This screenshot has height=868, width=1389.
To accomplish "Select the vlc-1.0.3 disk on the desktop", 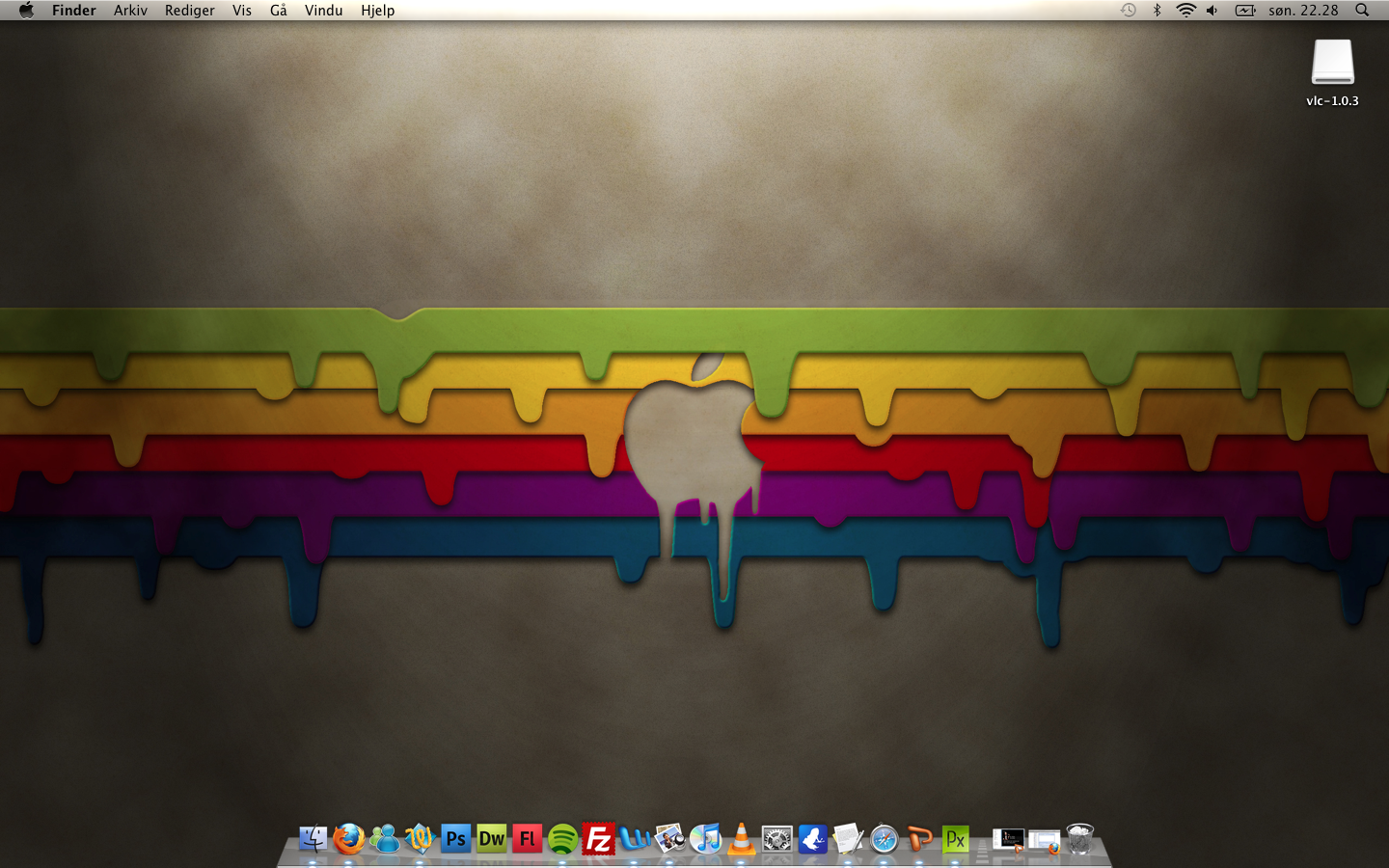I will 1333,73.
